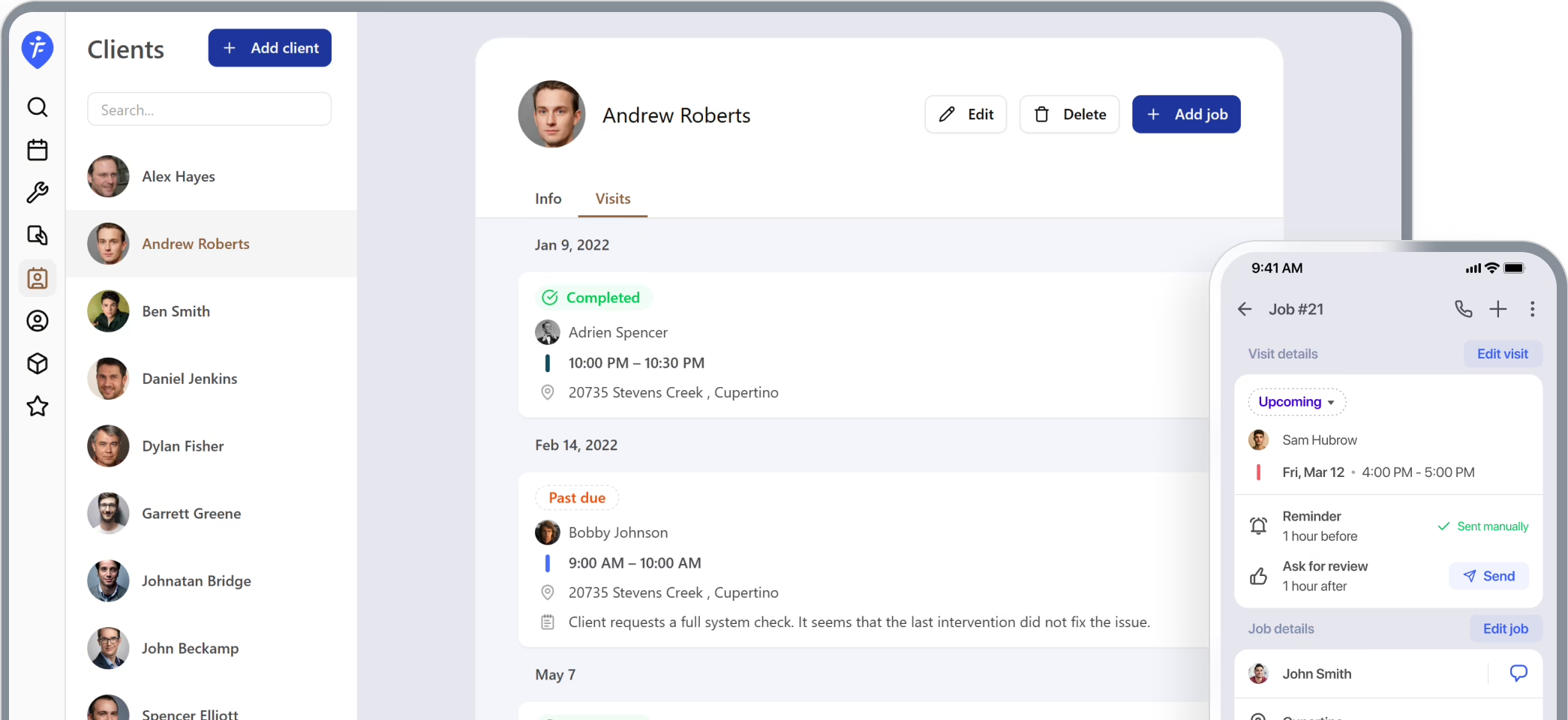This screenshot has height=720, width=1568.
Task: Select the wrench services icon
Action: pyautogui.click(x=38, y=193)
